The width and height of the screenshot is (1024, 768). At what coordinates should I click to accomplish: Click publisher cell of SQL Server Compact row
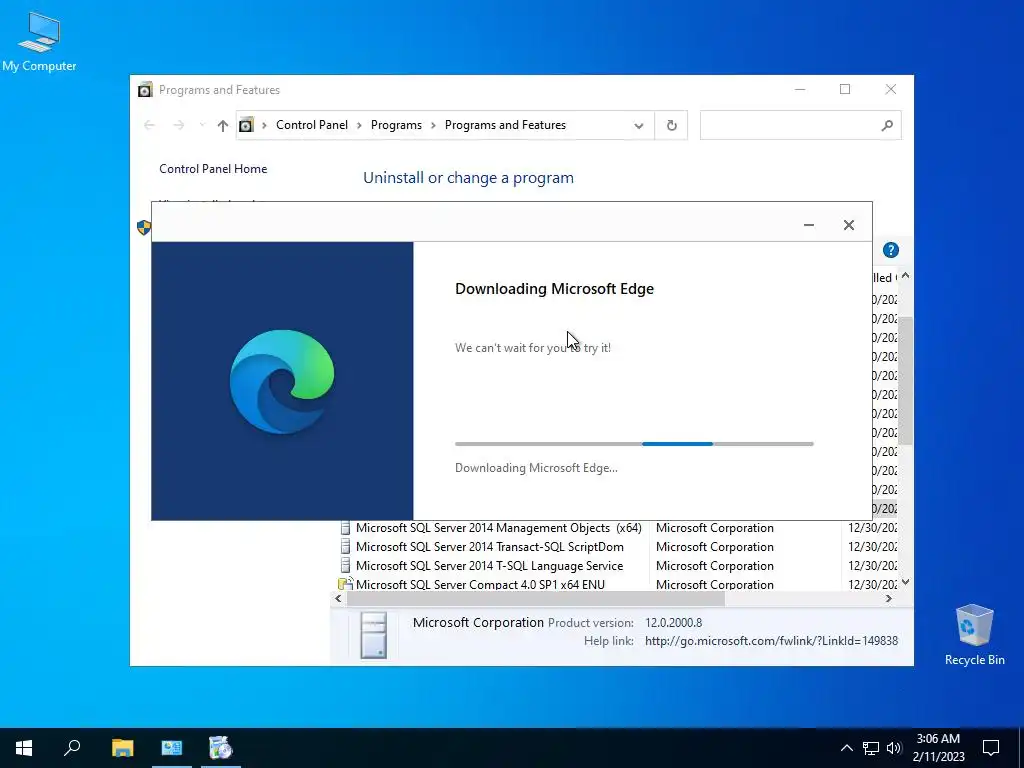click(x=714, y=585)
